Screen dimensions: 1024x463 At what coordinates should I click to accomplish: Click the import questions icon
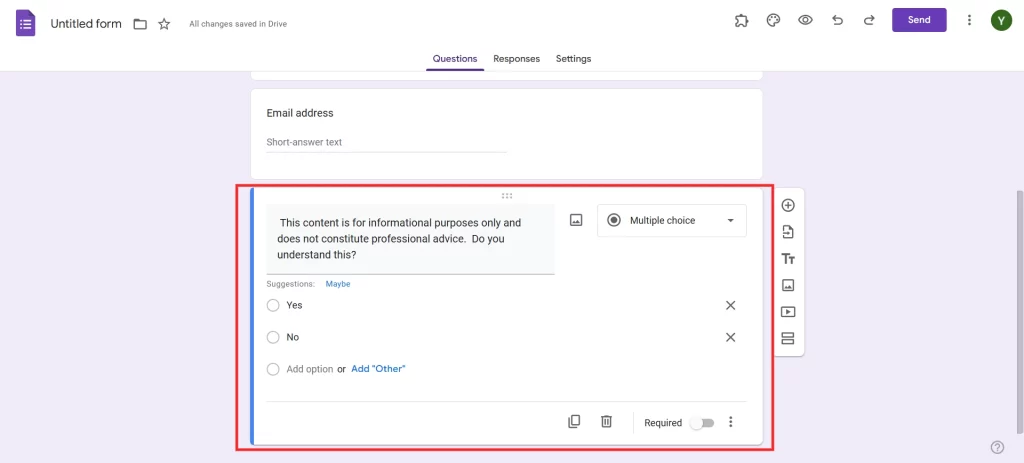pos(788,232)
